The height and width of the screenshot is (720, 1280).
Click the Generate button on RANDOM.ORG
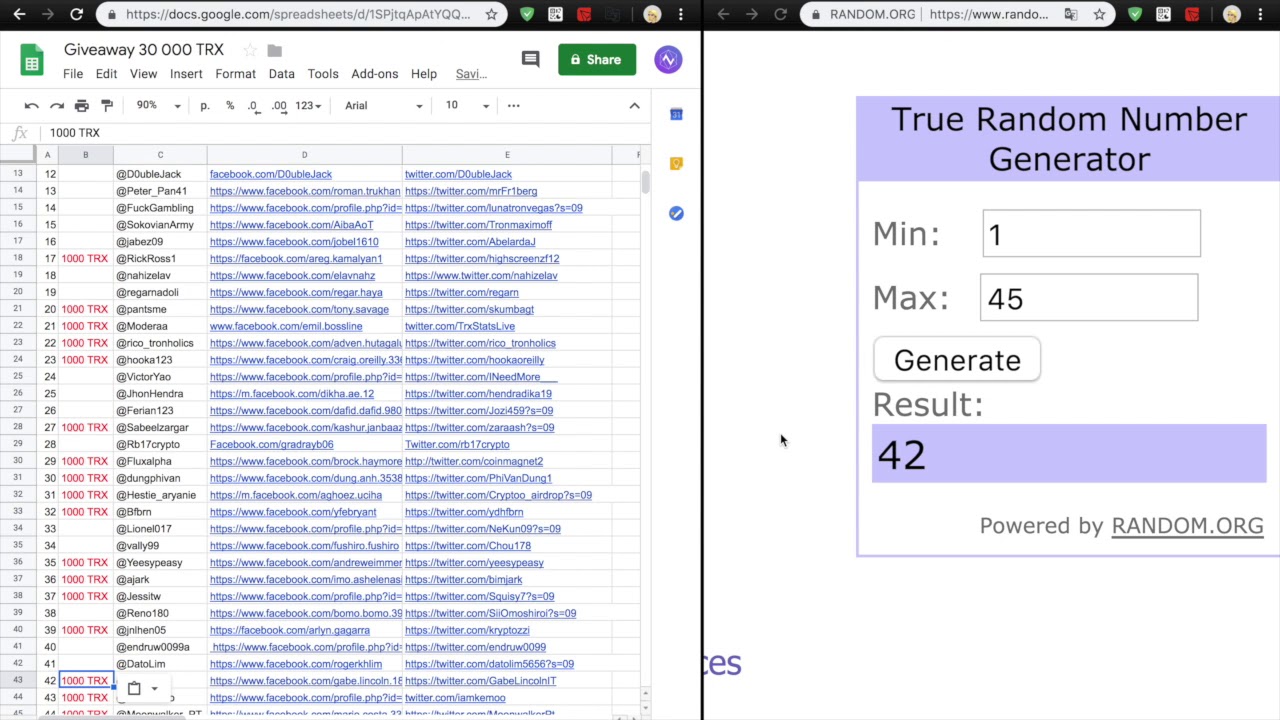(x=957, y=360)
